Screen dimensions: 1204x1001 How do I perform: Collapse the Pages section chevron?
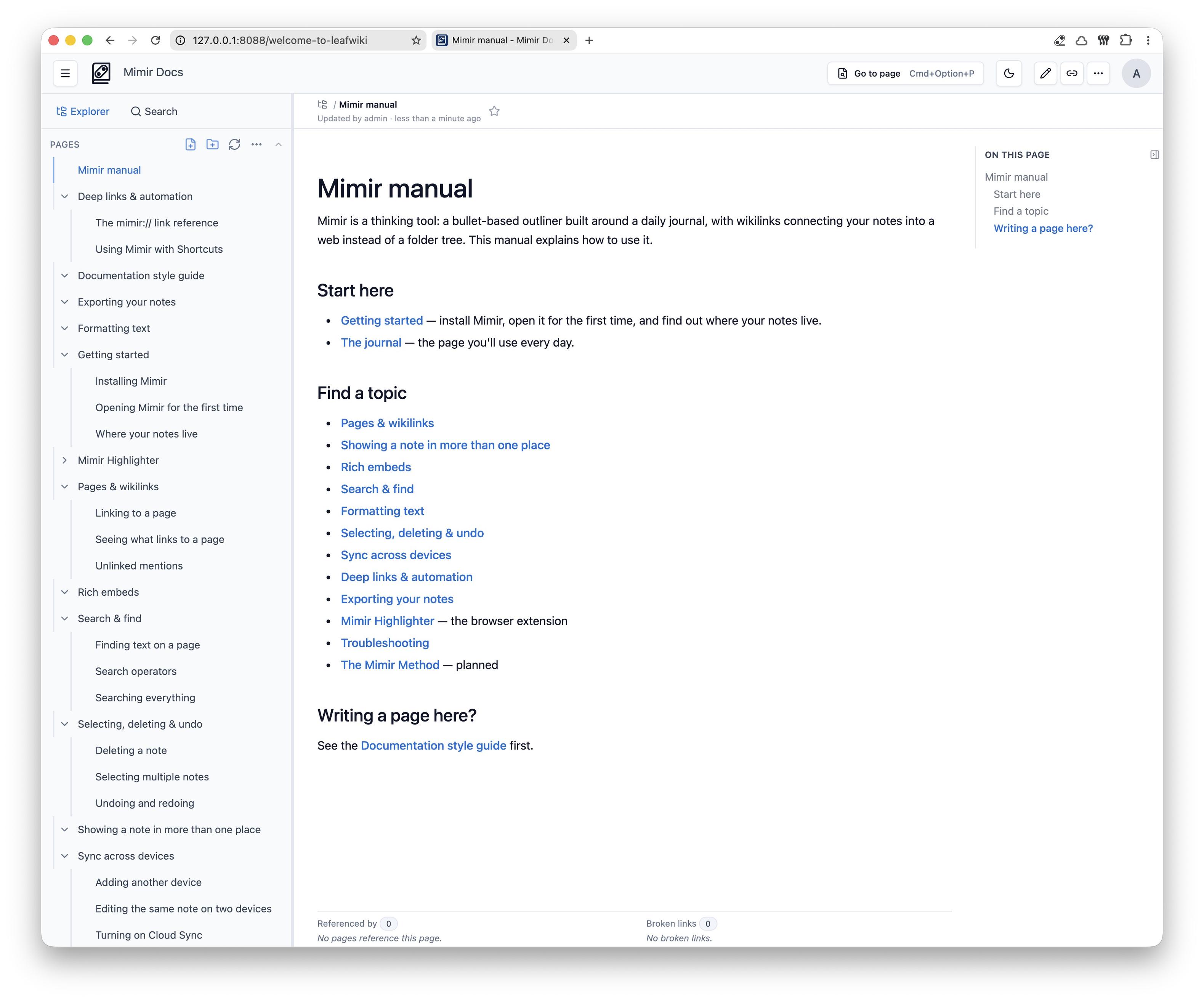click(x=279, y=144)
